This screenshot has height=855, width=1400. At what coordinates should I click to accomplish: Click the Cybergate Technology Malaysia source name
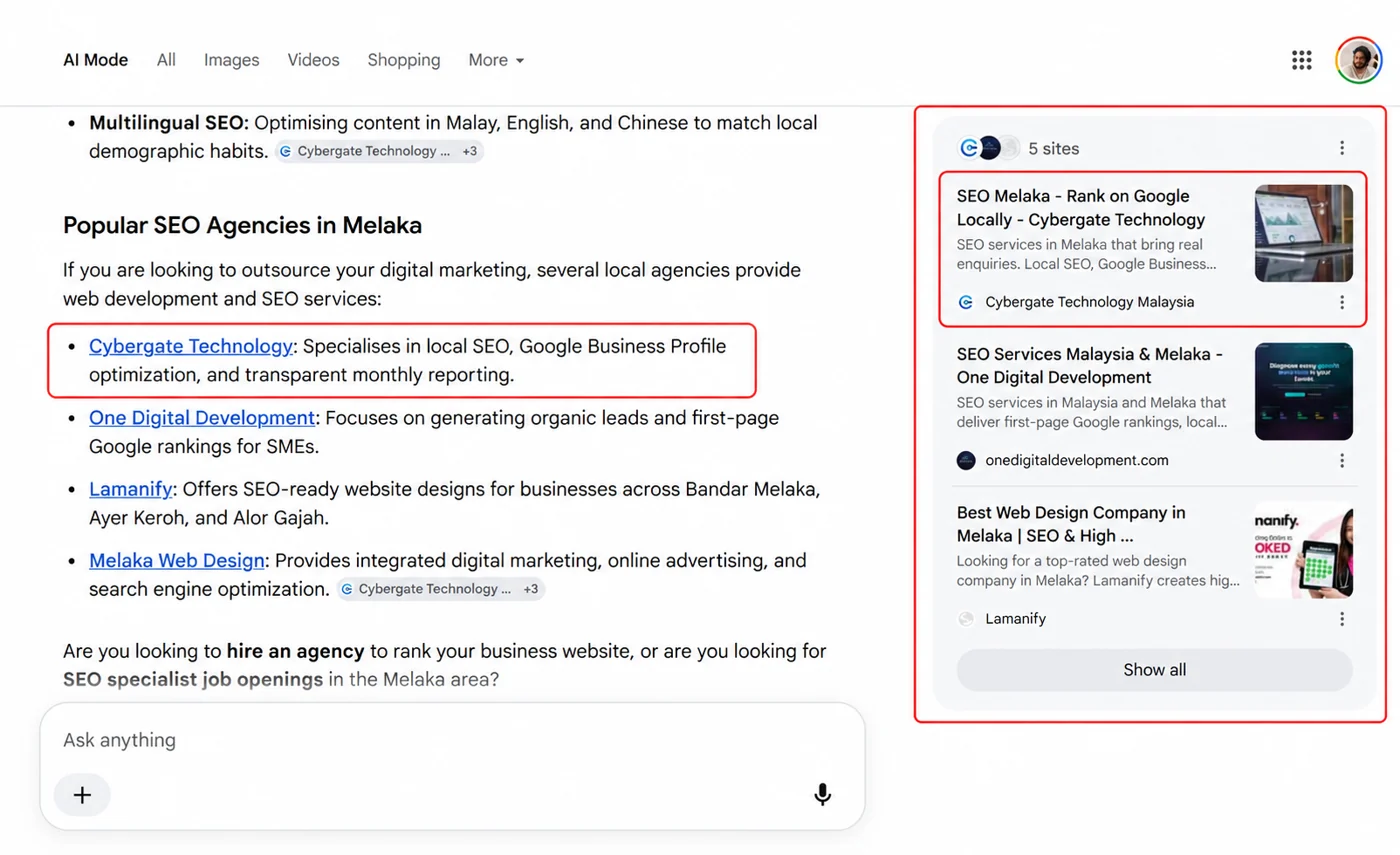coord(1090,302)
